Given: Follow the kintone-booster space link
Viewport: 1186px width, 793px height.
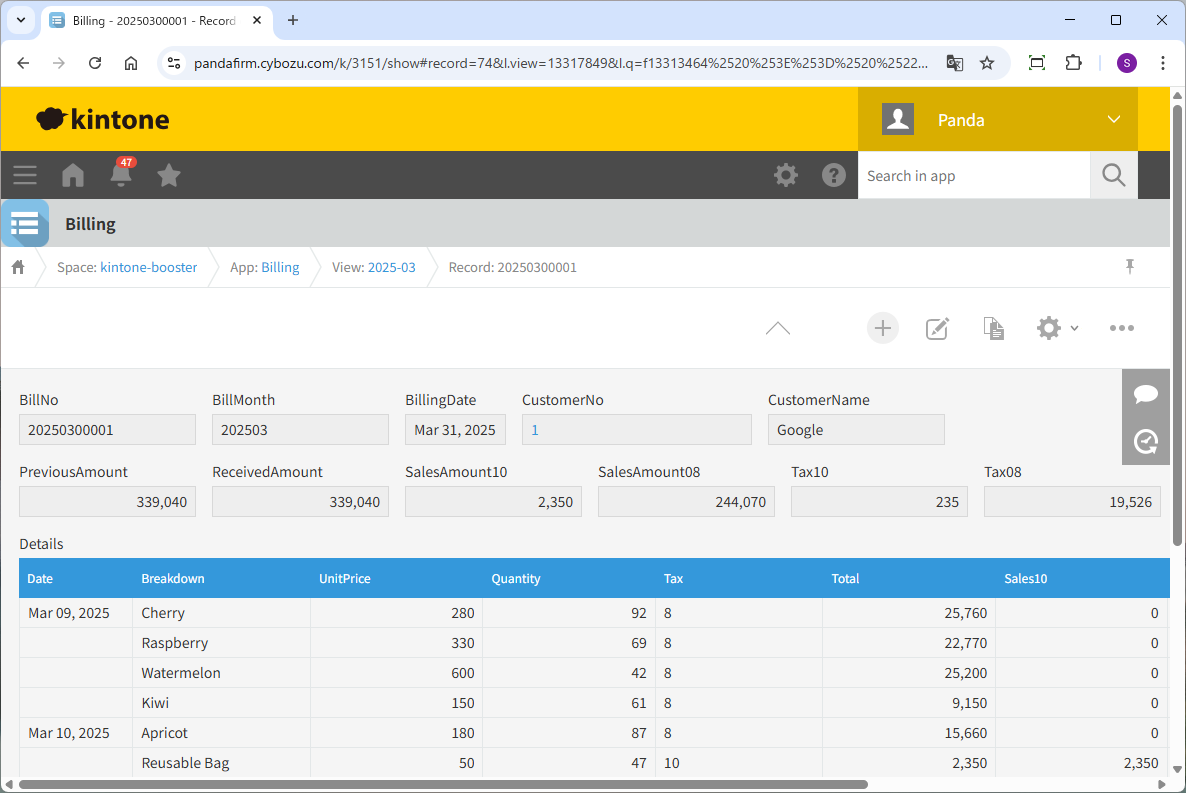Looking at the screenshot, I should 148,267.
